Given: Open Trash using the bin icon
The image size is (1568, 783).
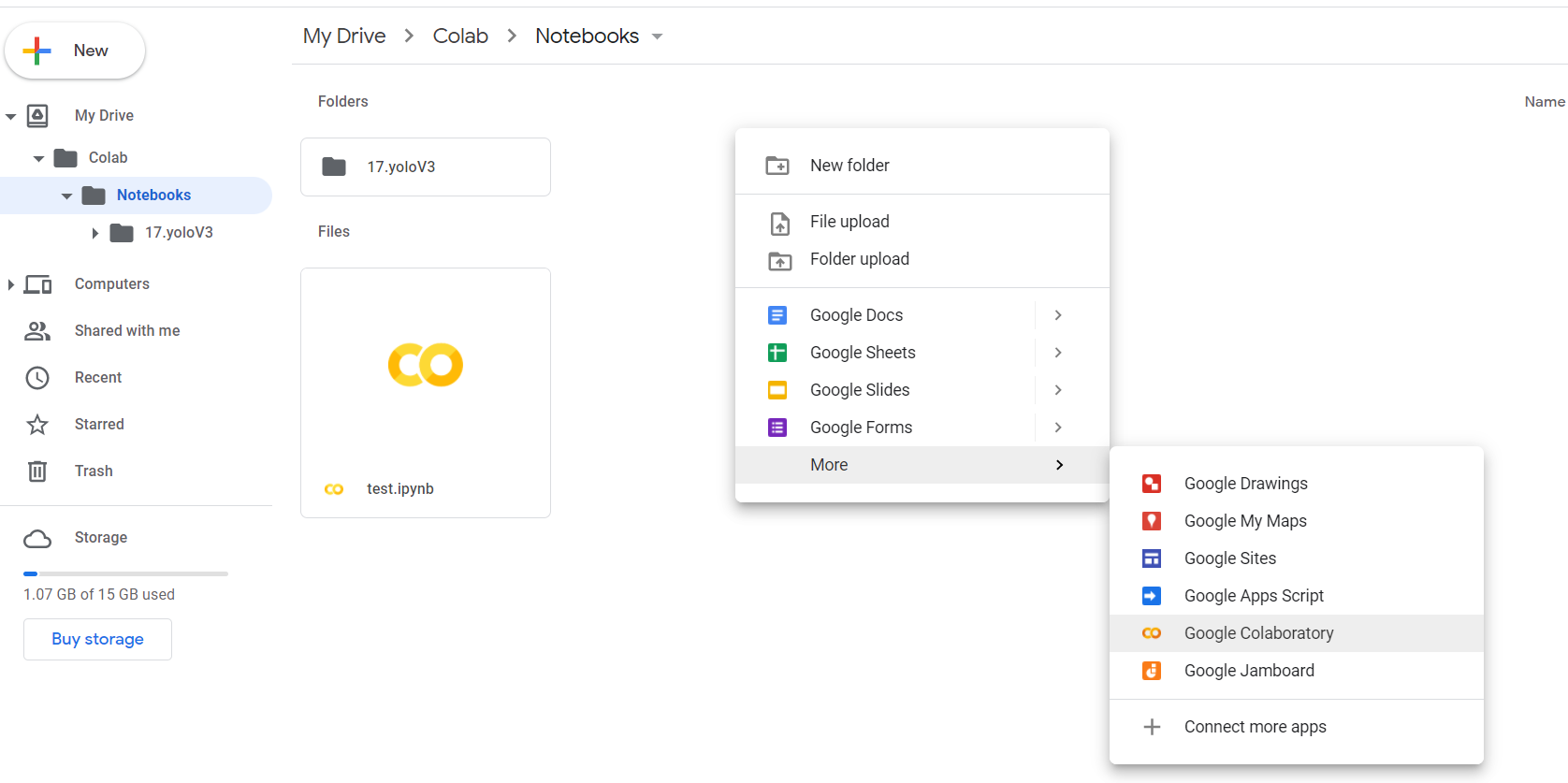Looking at the screenshot, I should [x=37, y=471].
